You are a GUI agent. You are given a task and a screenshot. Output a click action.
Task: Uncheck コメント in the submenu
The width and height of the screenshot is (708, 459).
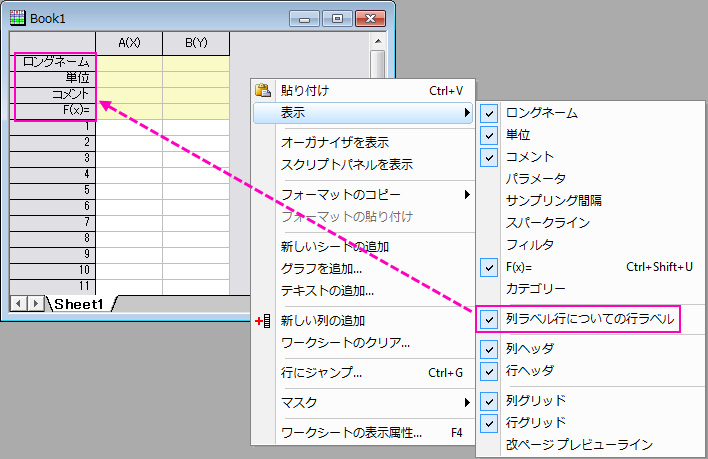[x=591, y=157]
